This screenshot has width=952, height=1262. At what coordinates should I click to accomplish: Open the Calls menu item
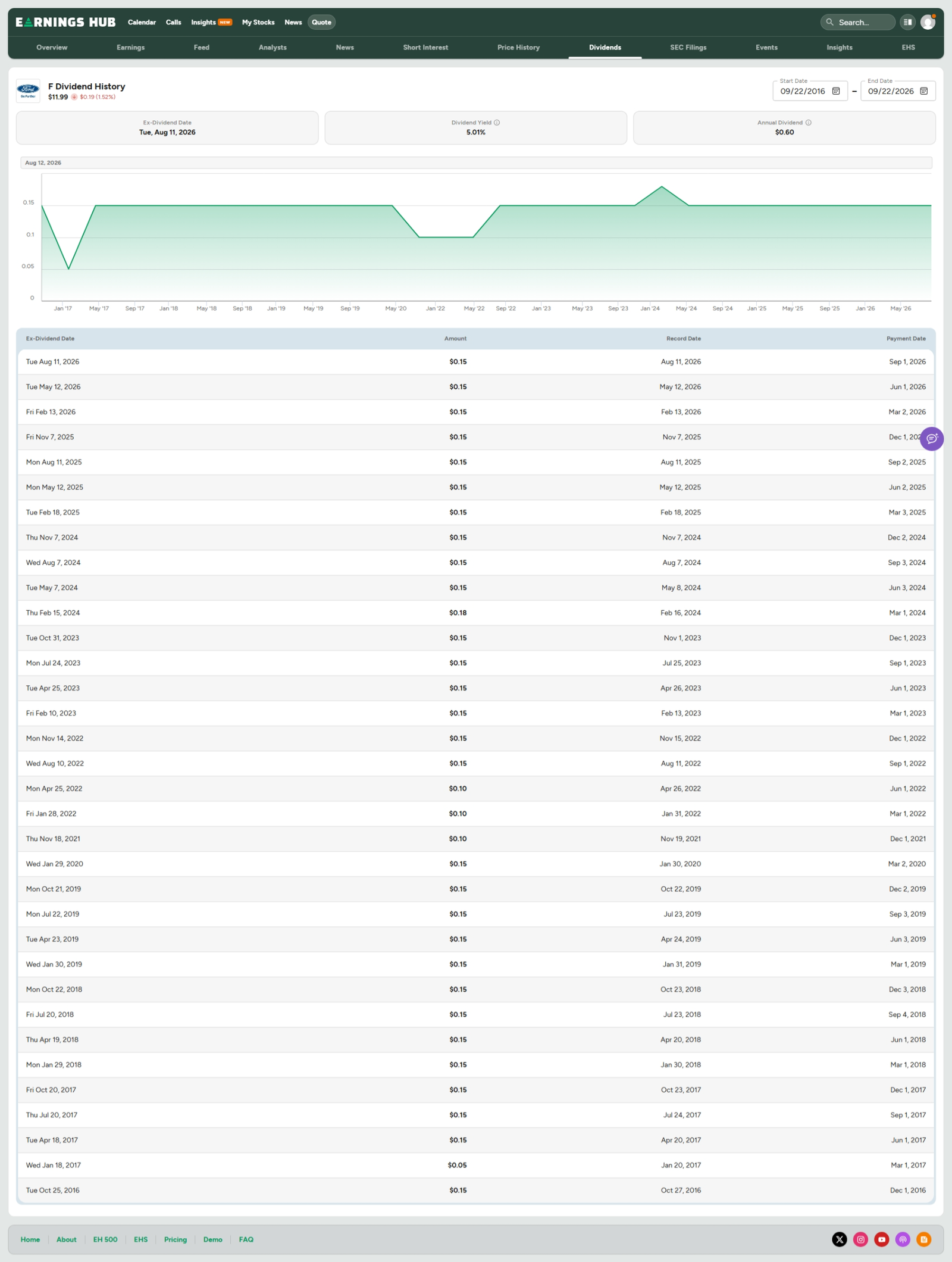[173, 22]
